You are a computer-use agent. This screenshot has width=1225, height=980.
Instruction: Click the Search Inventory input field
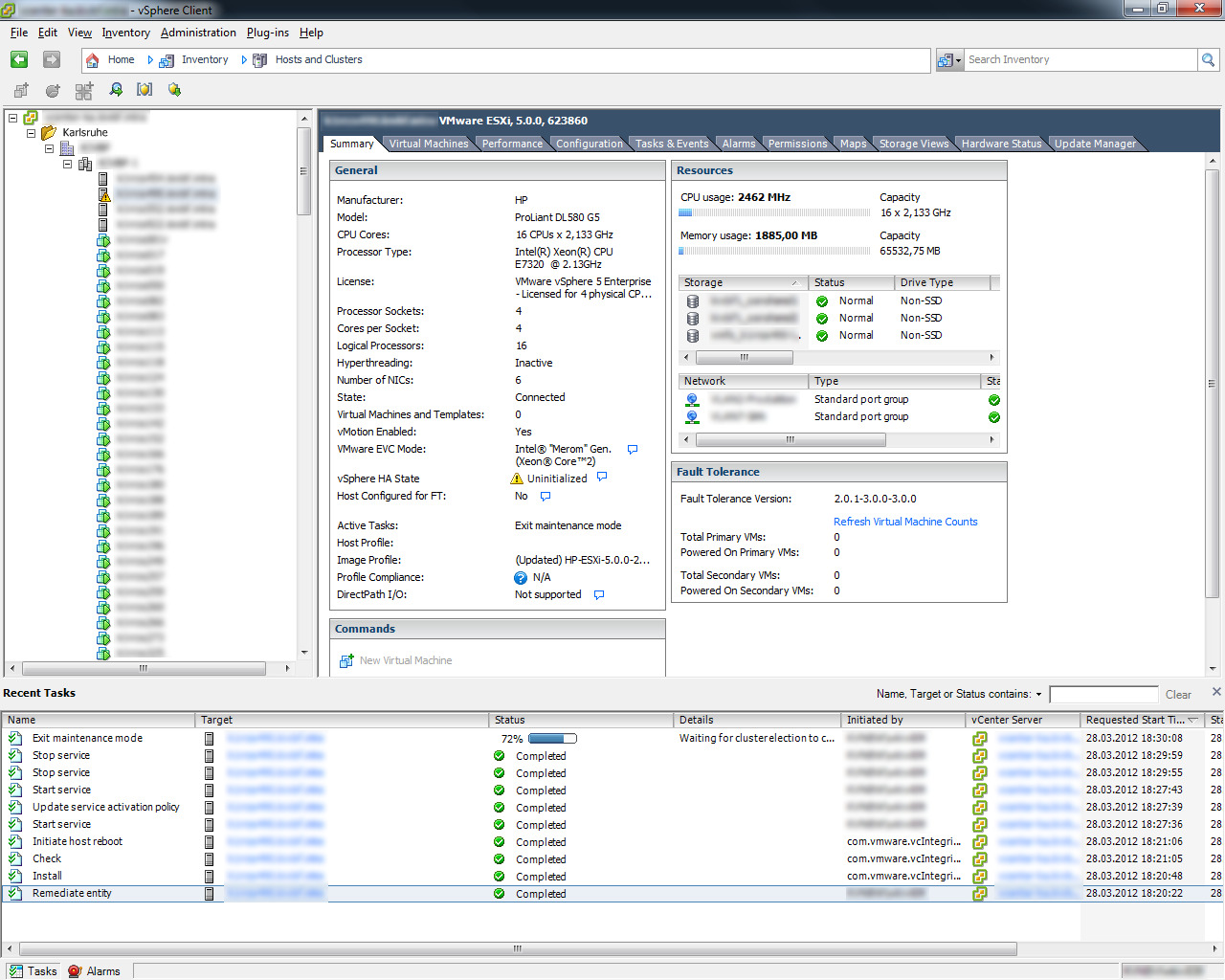point(1080,59)
